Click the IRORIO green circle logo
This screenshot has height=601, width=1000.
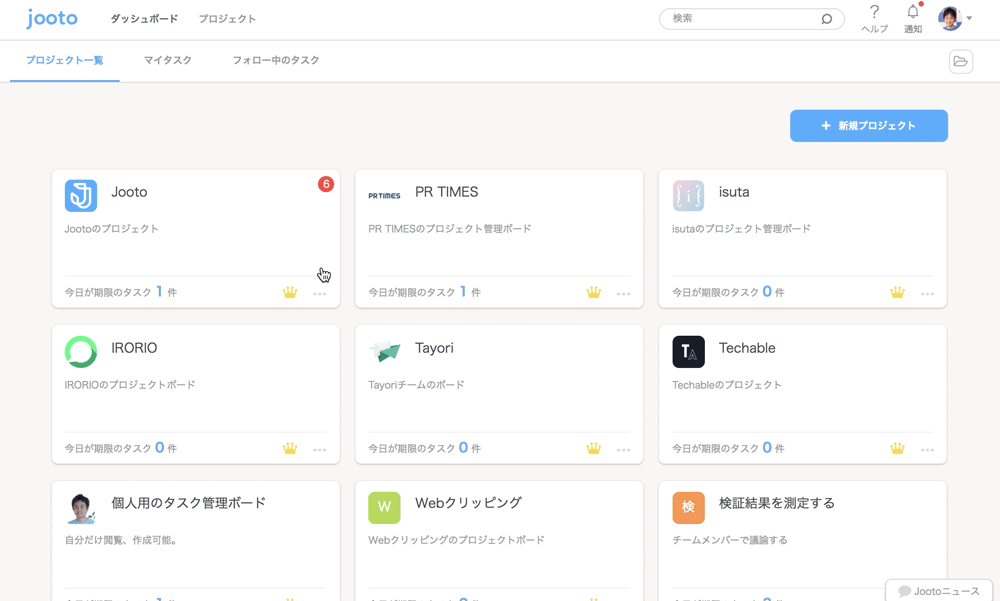tap(81, 352)
